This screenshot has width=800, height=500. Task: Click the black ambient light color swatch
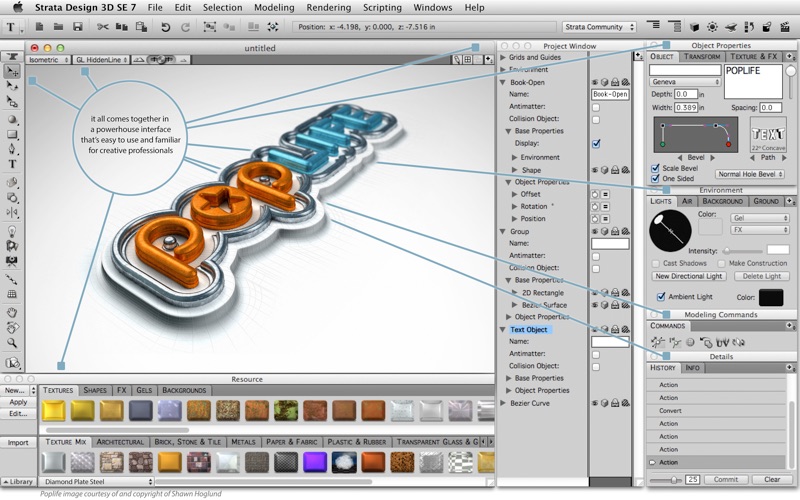coord(771,297)
